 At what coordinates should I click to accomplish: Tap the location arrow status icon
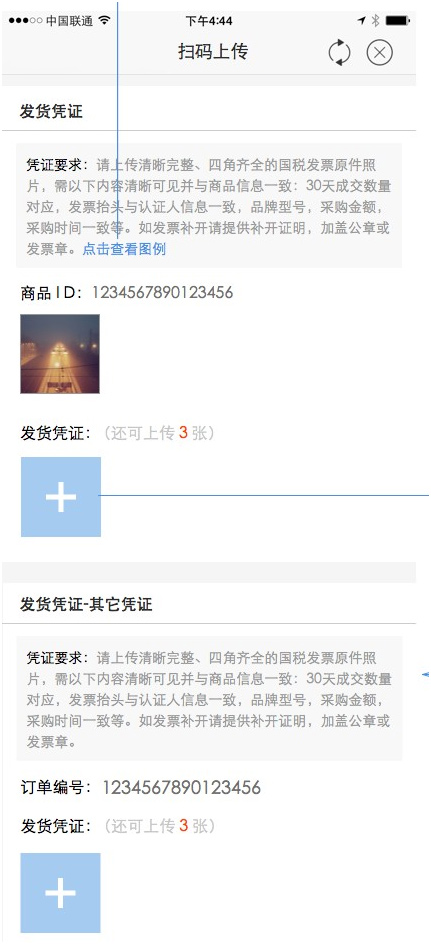click(361, 20)
